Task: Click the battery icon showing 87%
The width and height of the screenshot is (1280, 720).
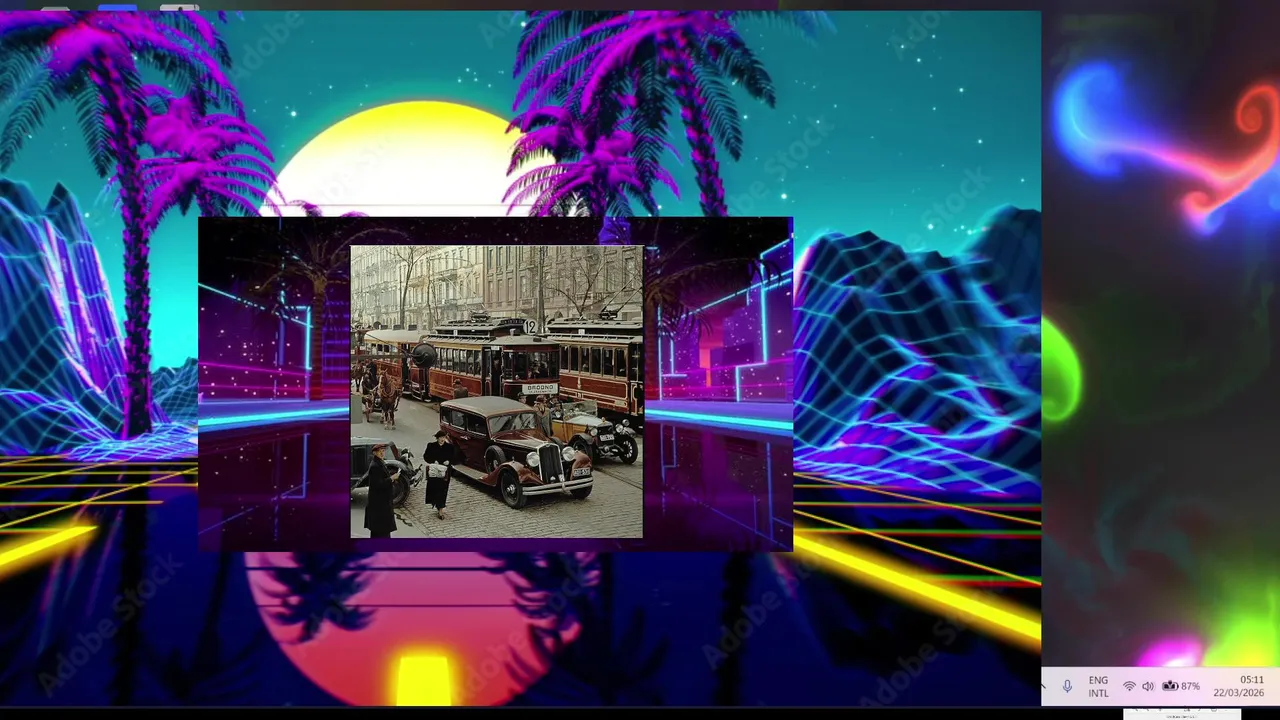Action: 1180,687
